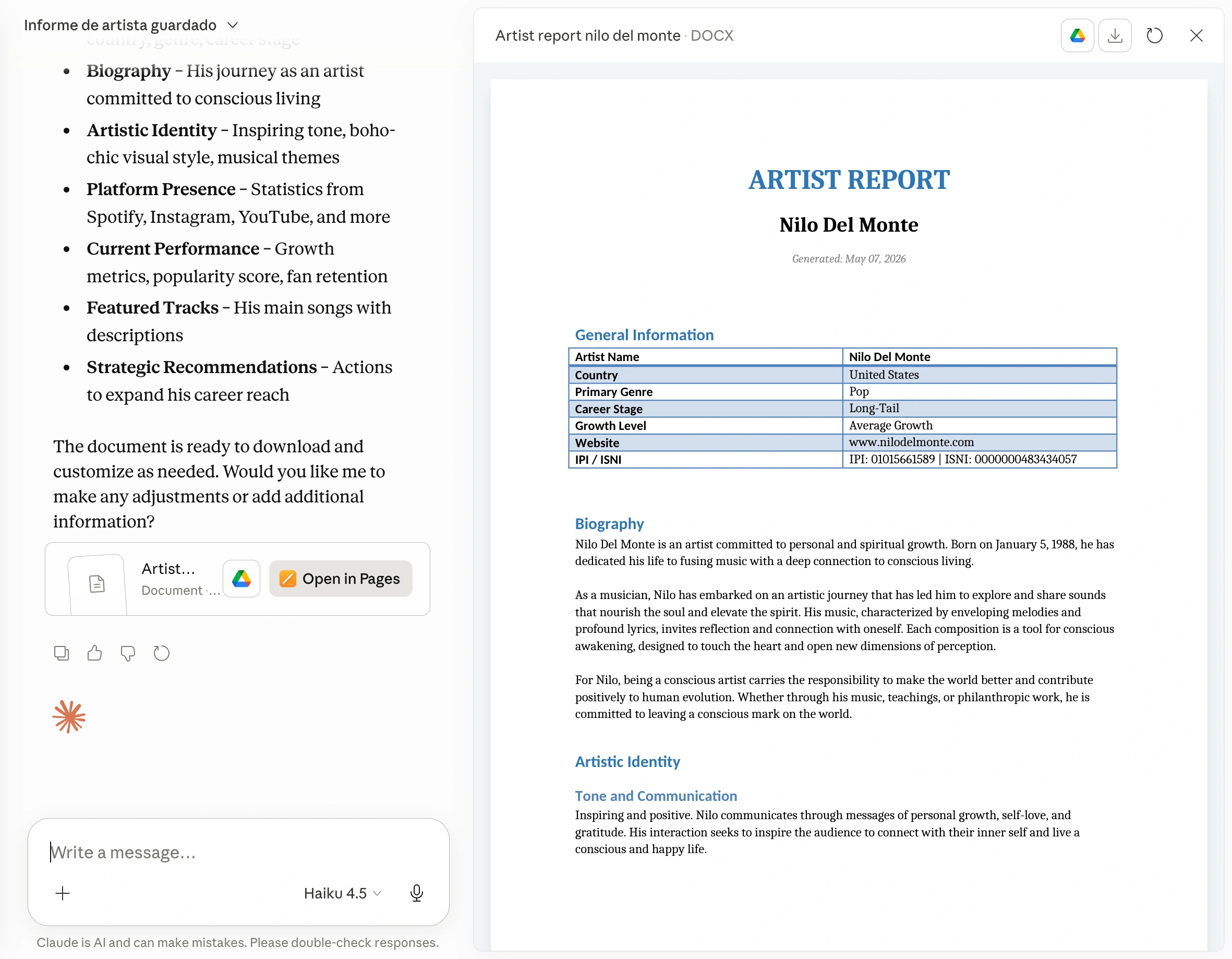Open the Haiku 4.5 model selector
Image resolution: width=1232 pixels, height=959 pixels.
pos(342,893)
